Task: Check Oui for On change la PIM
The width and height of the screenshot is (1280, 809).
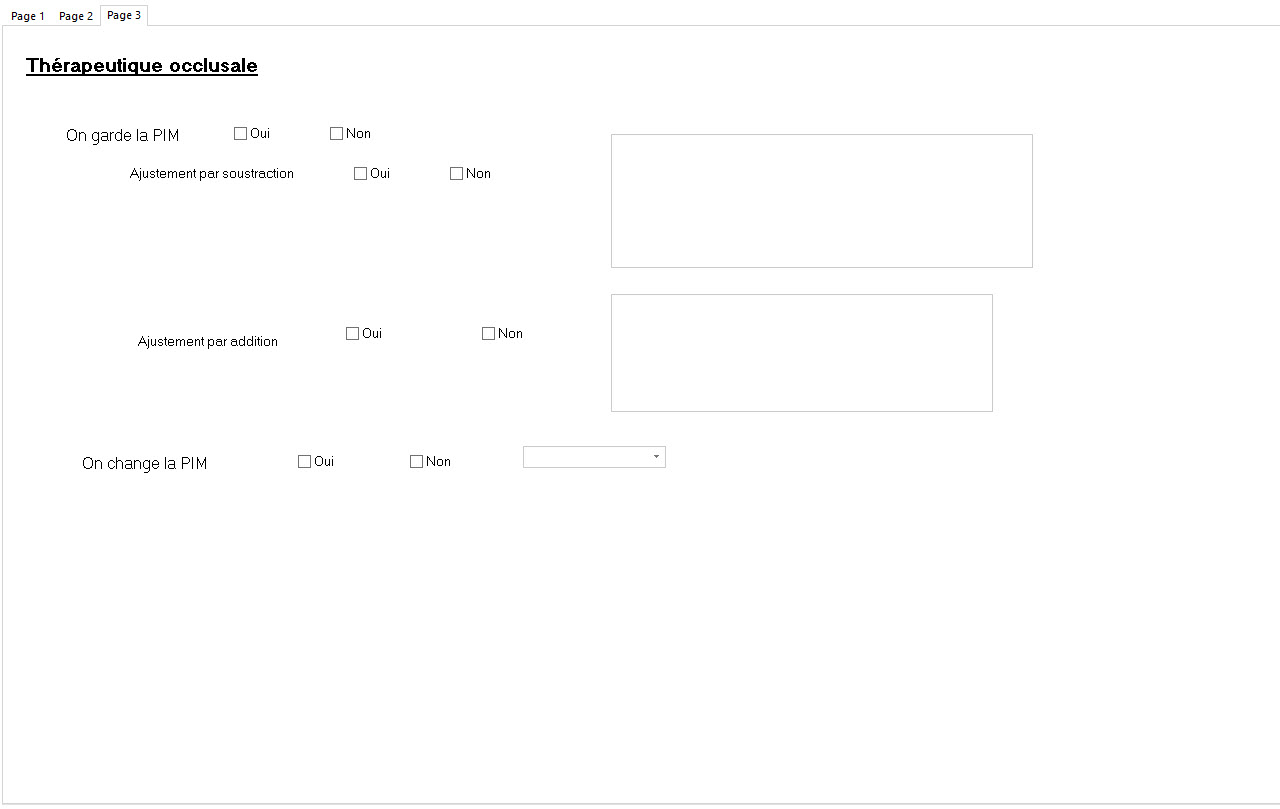Action: click(x=305, y=462)
